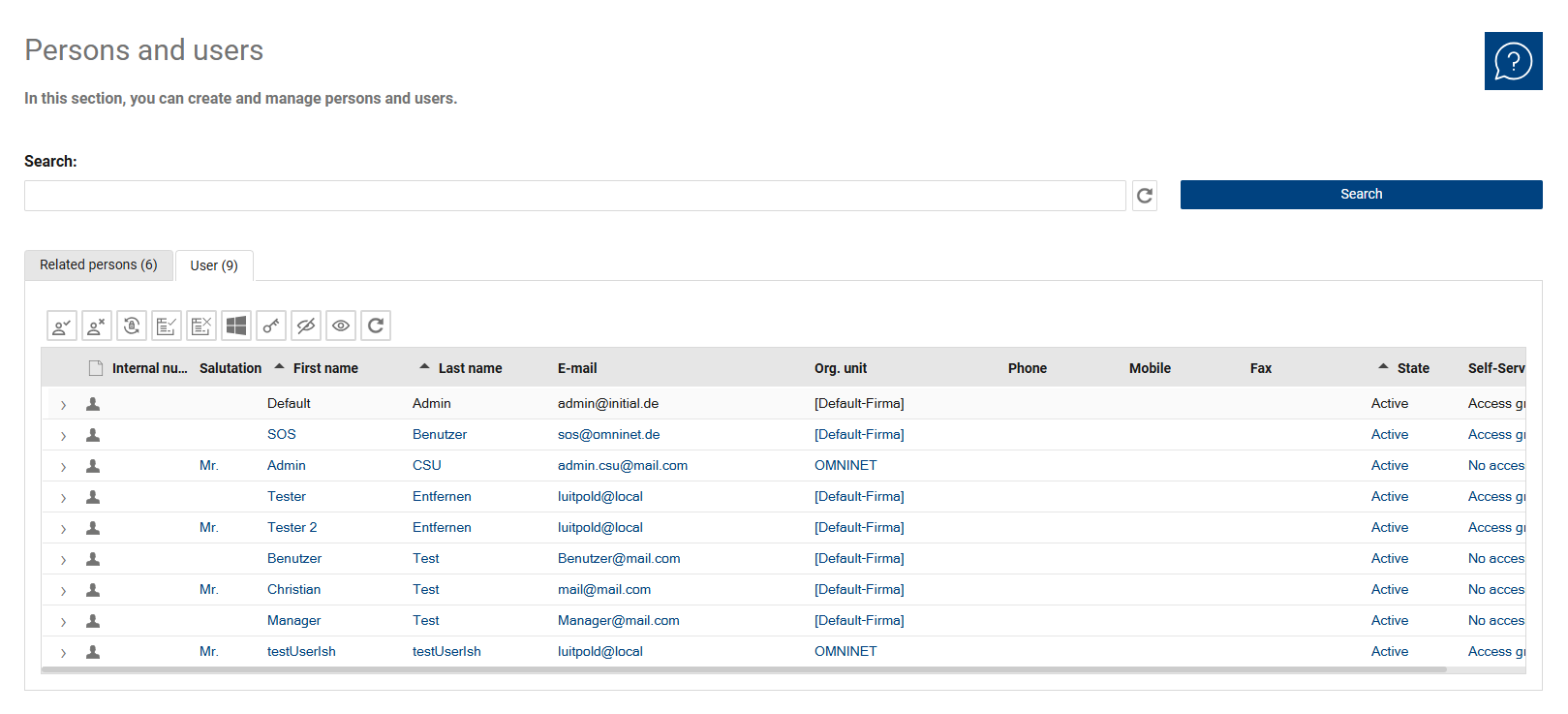The width and height of the screenshot is (1568, 714).
Task: Click the crossed-out eye hide icon
Action: click(x=306, y=326)
